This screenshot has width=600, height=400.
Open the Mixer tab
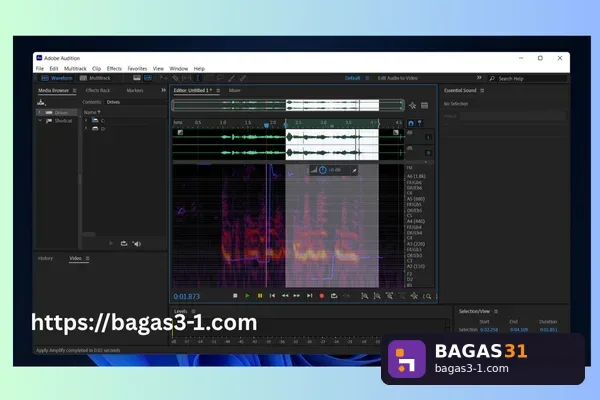click(x=235, y=90)
